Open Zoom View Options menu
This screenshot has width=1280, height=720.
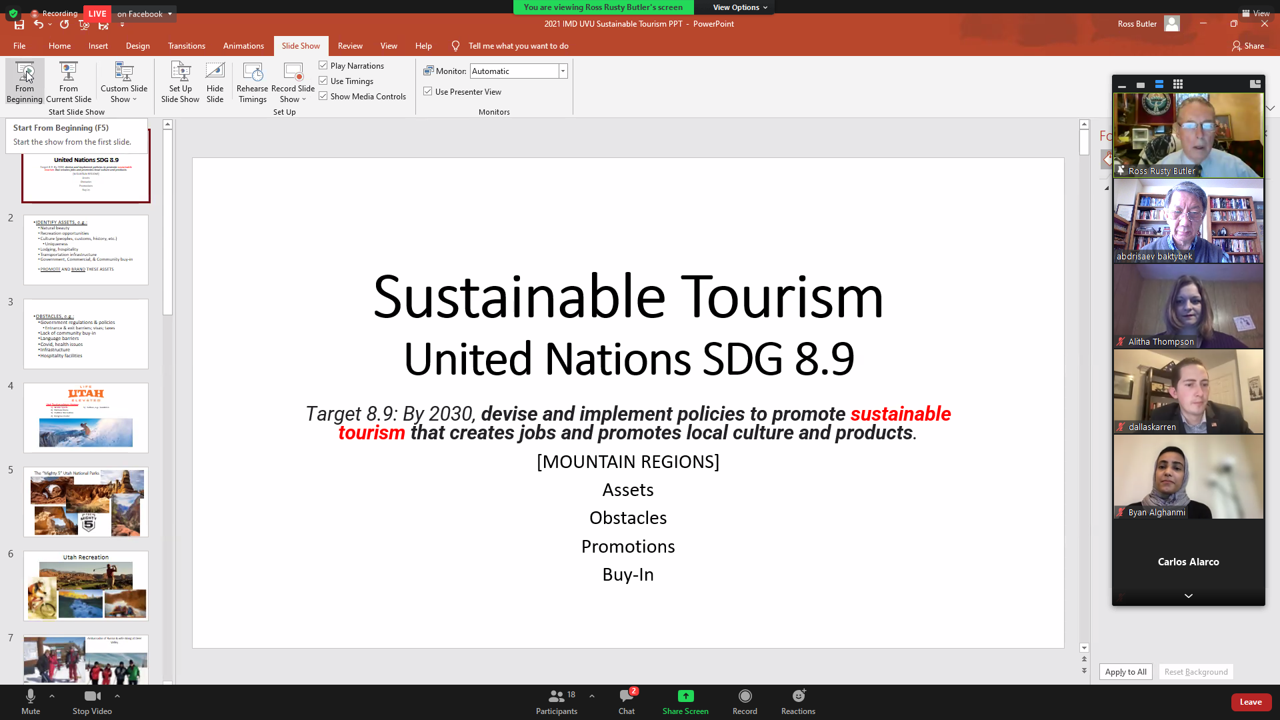point(740,7)
